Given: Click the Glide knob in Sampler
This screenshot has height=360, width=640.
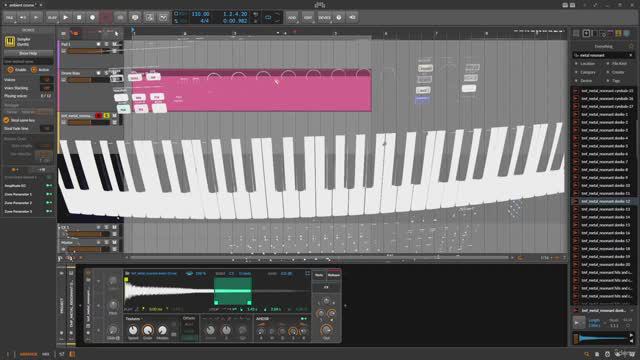Looking at the screenshot, I should pos(113,330).
